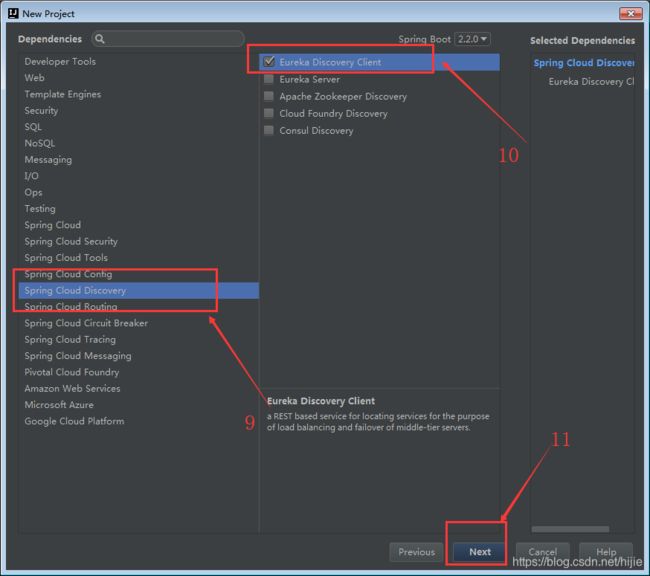650x576 pixels.
Task: Select the NoSQL category
Action: coord(138,143)
